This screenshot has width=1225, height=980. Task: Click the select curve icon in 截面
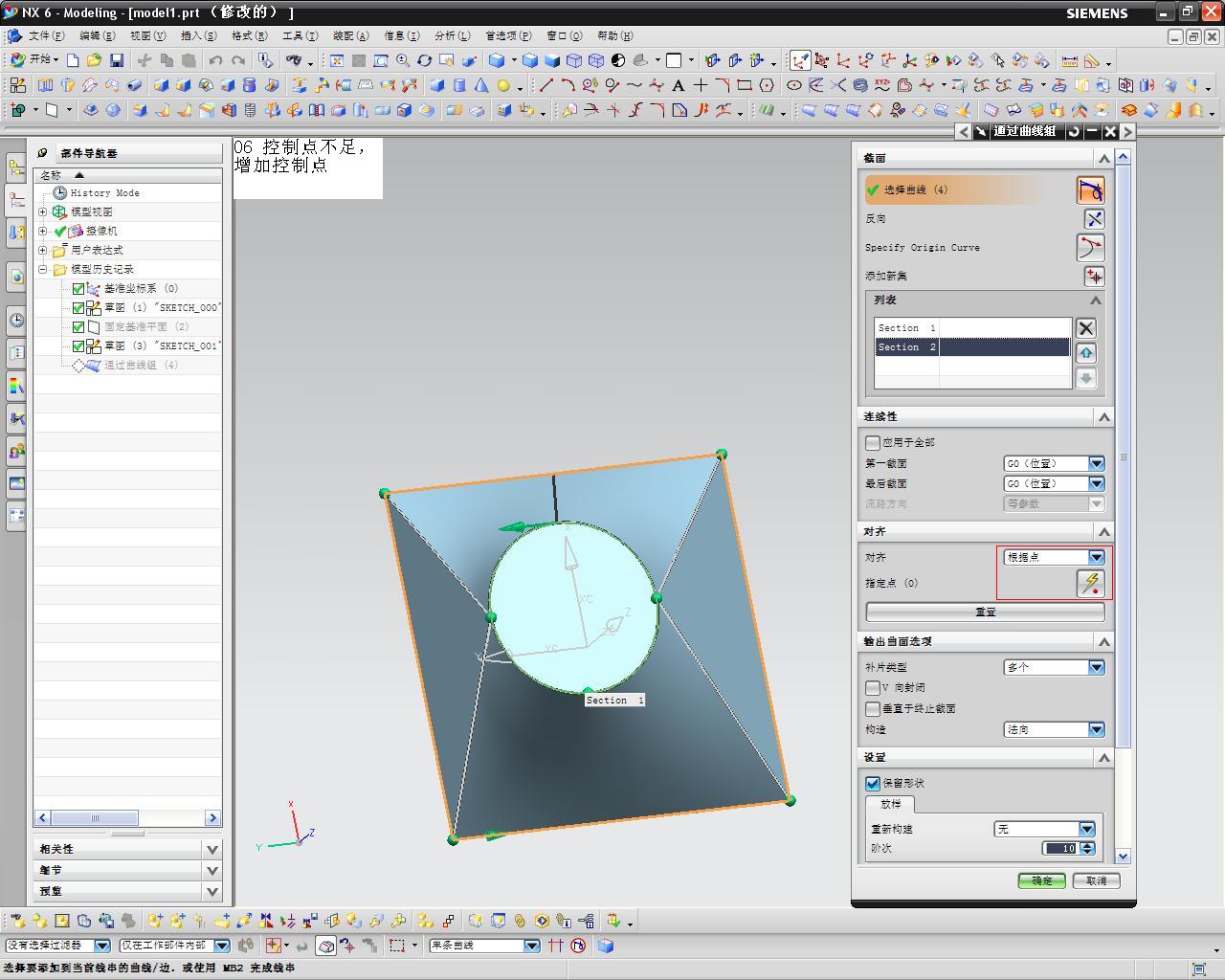coord(1091,189)
